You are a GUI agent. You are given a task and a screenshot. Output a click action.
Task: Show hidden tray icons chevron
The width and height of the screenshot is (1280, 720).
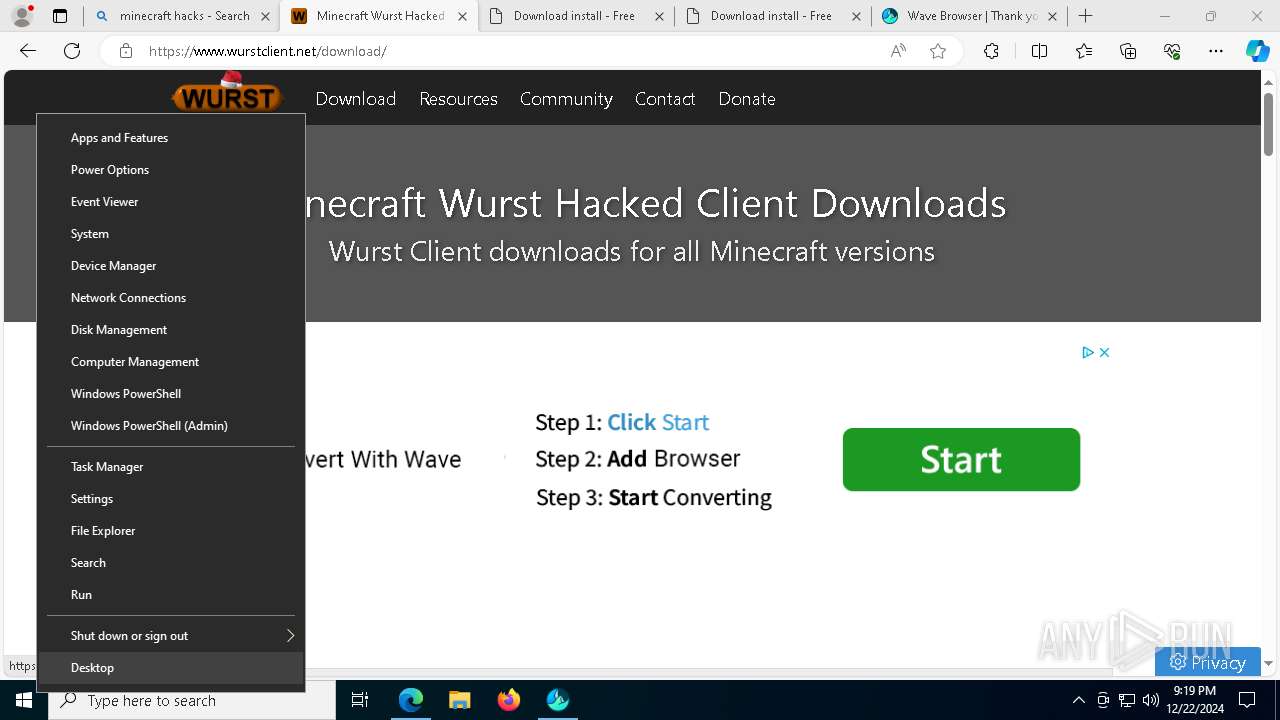pyautogui.click(x=1078, y=700)
